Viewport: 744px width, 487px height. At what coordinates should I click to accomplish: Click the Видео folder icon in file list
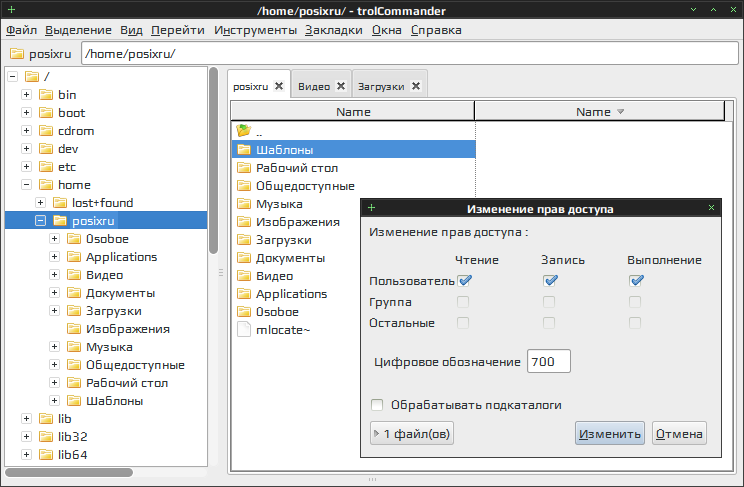pos(244,276)
